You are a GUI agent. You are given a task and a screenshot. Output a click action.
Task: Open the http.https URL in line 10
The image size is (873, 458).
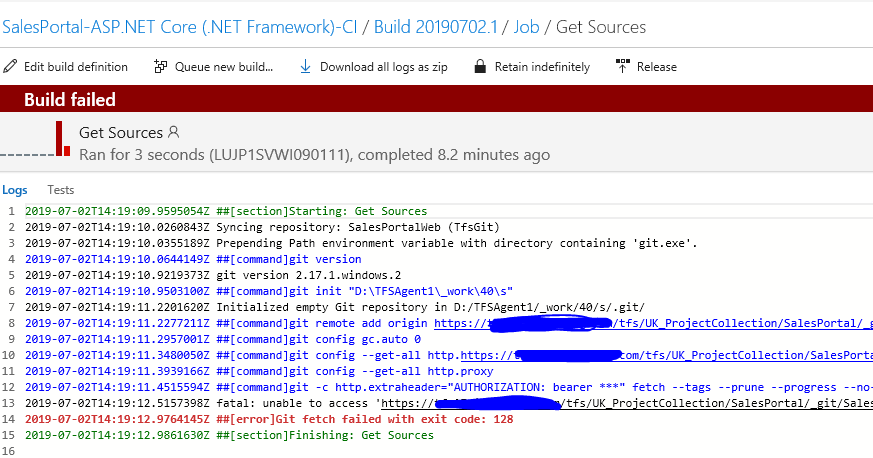[666, 355]
